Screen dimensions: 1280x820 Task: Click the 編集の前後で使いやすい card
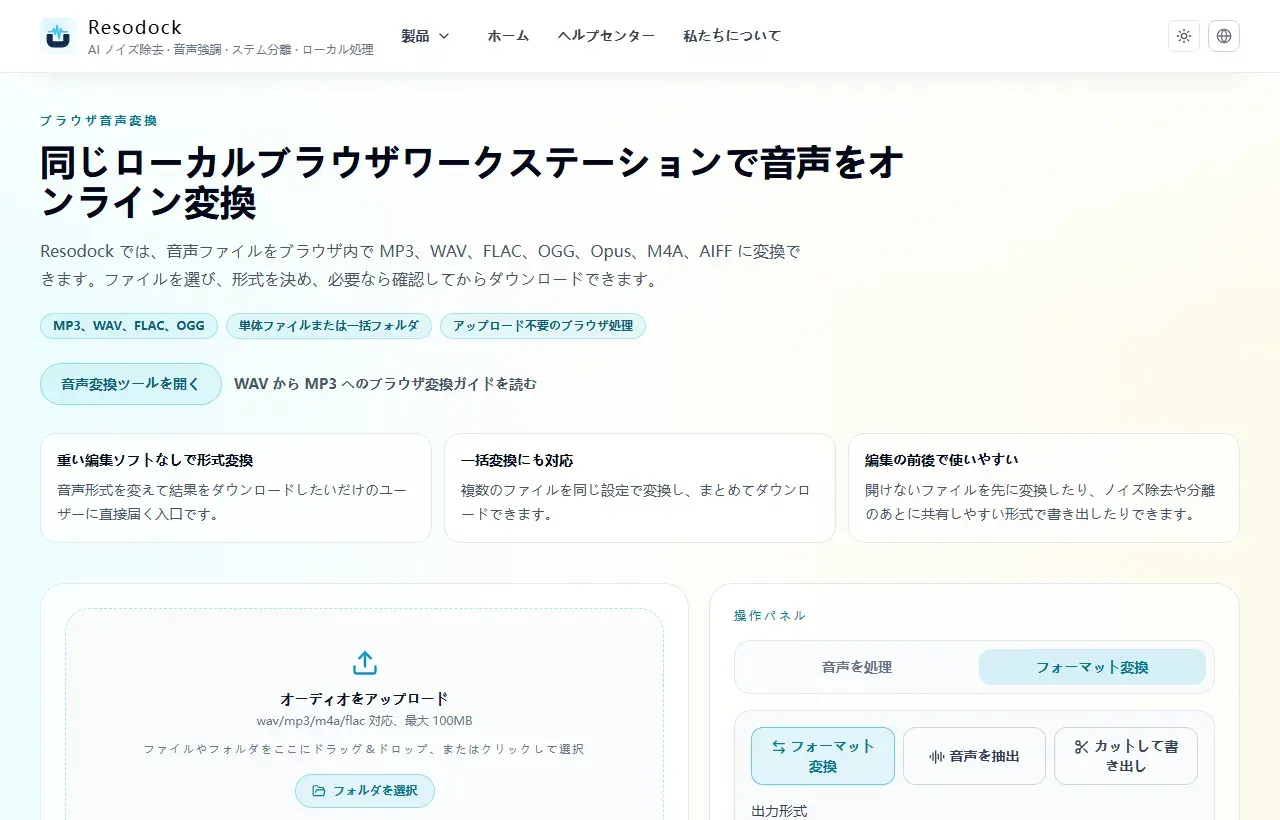click(1044, 488)
